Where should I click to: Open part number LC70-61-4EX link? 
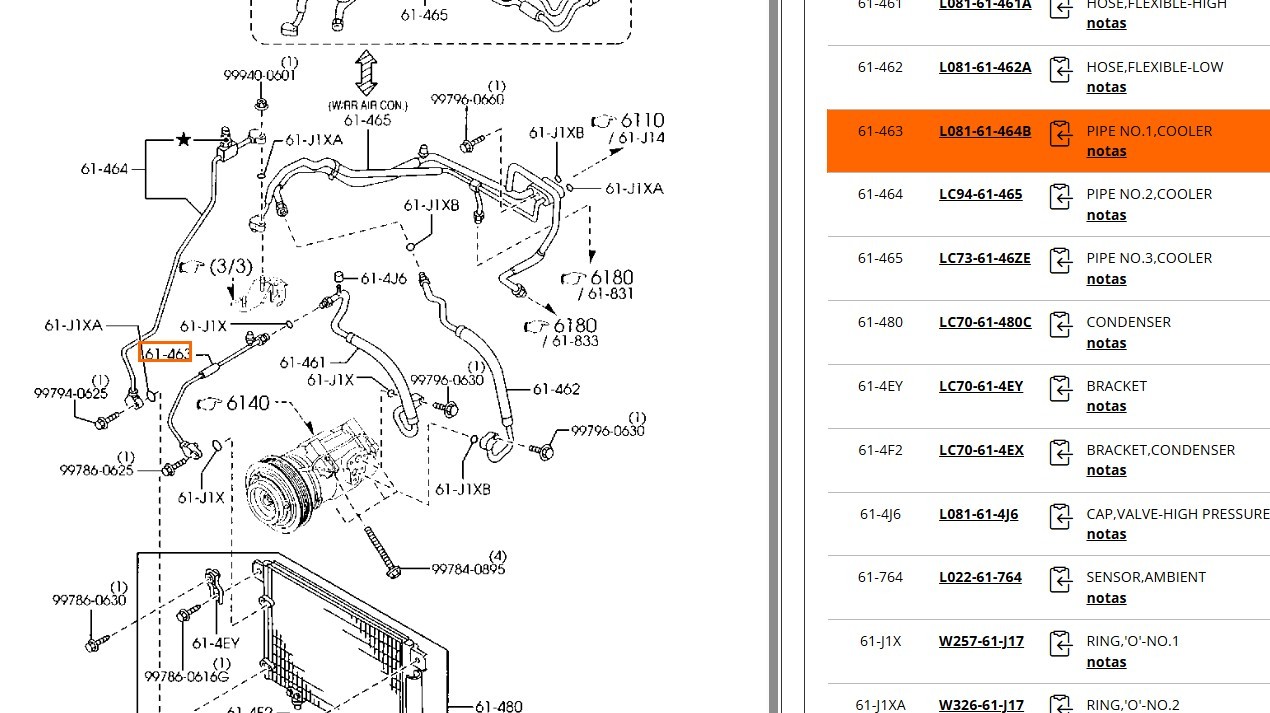click(981, 450)
